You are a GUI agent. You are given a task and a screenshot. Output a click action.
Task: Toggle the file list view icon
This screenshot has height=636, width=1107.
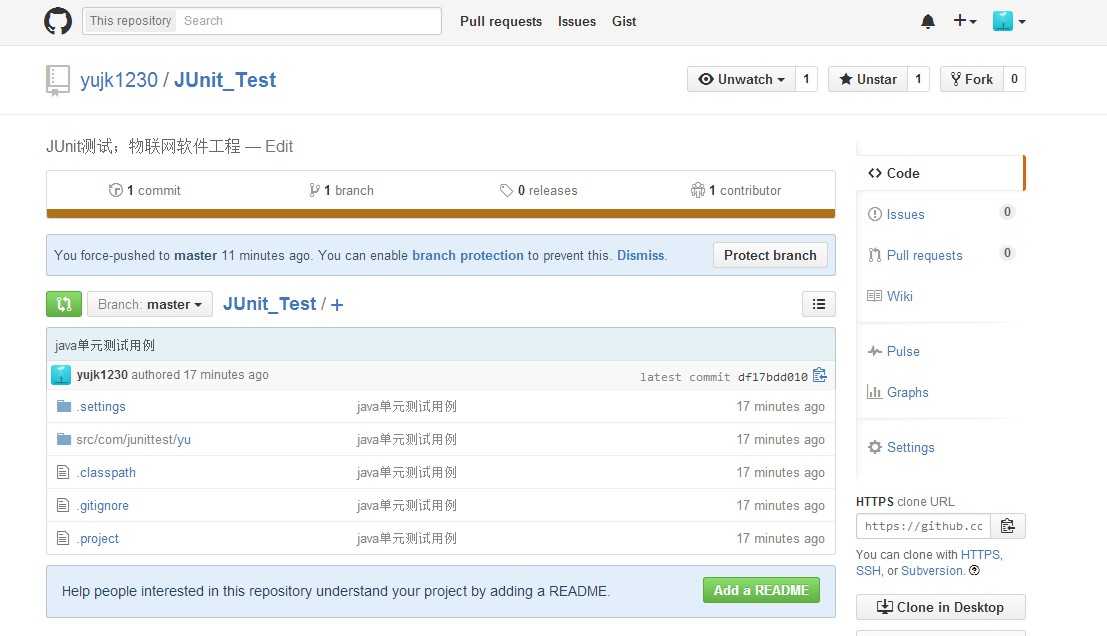(x=818, y=304)
